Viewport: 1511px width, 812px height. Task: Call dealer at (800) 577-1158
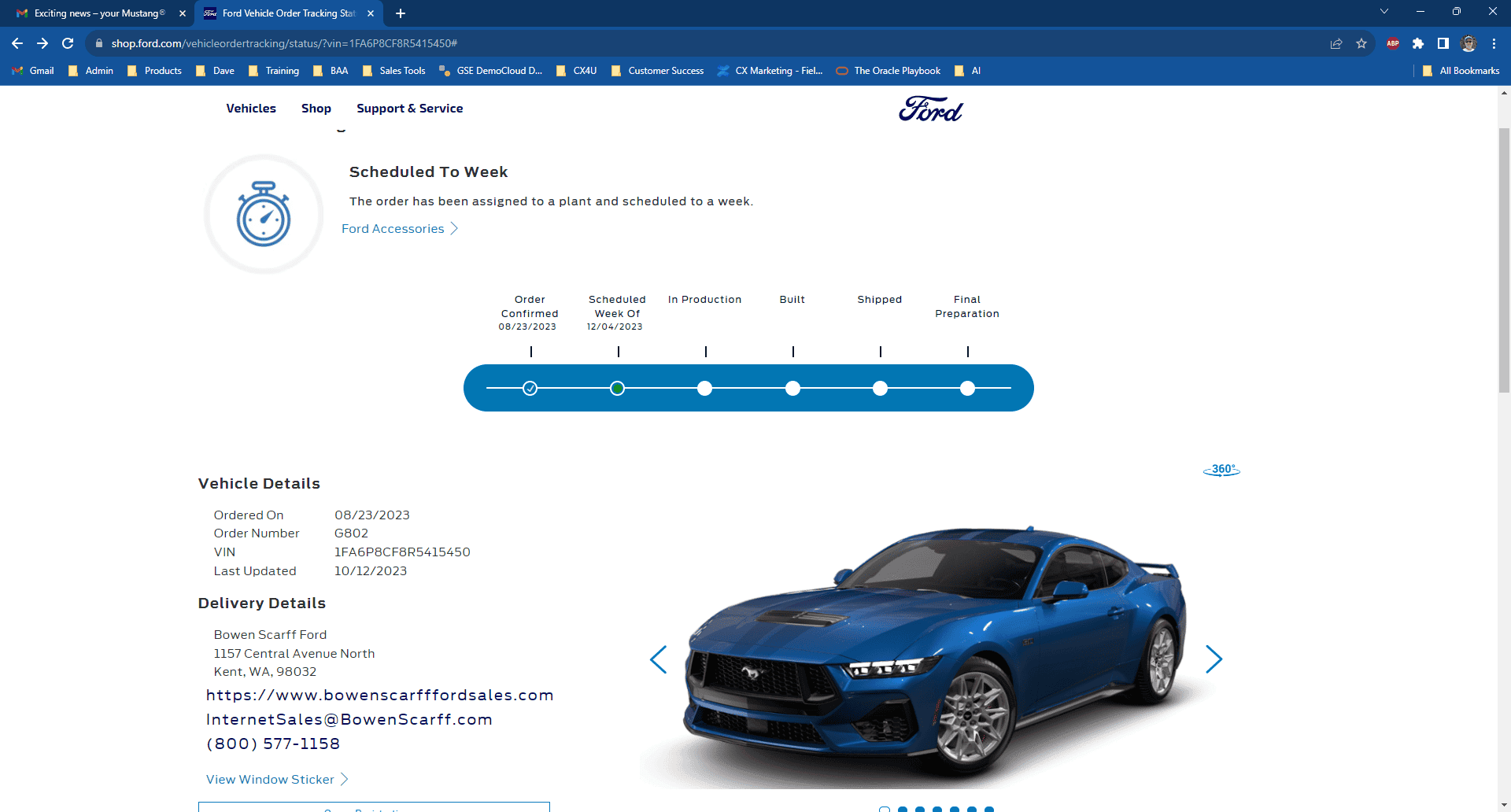[273, 744]
